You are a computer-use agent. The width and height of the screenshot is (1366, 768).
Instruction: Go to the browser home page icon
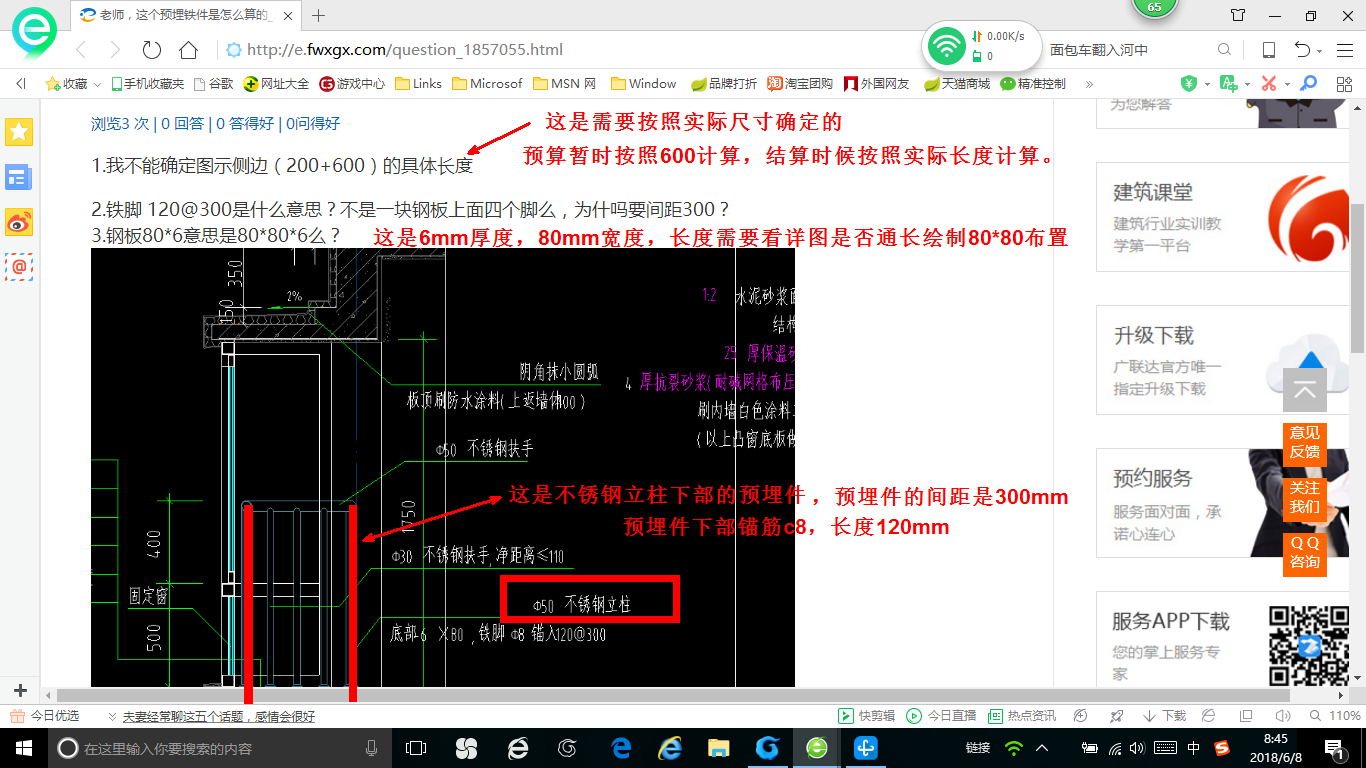pyautogui.click(x=188, y=50)
